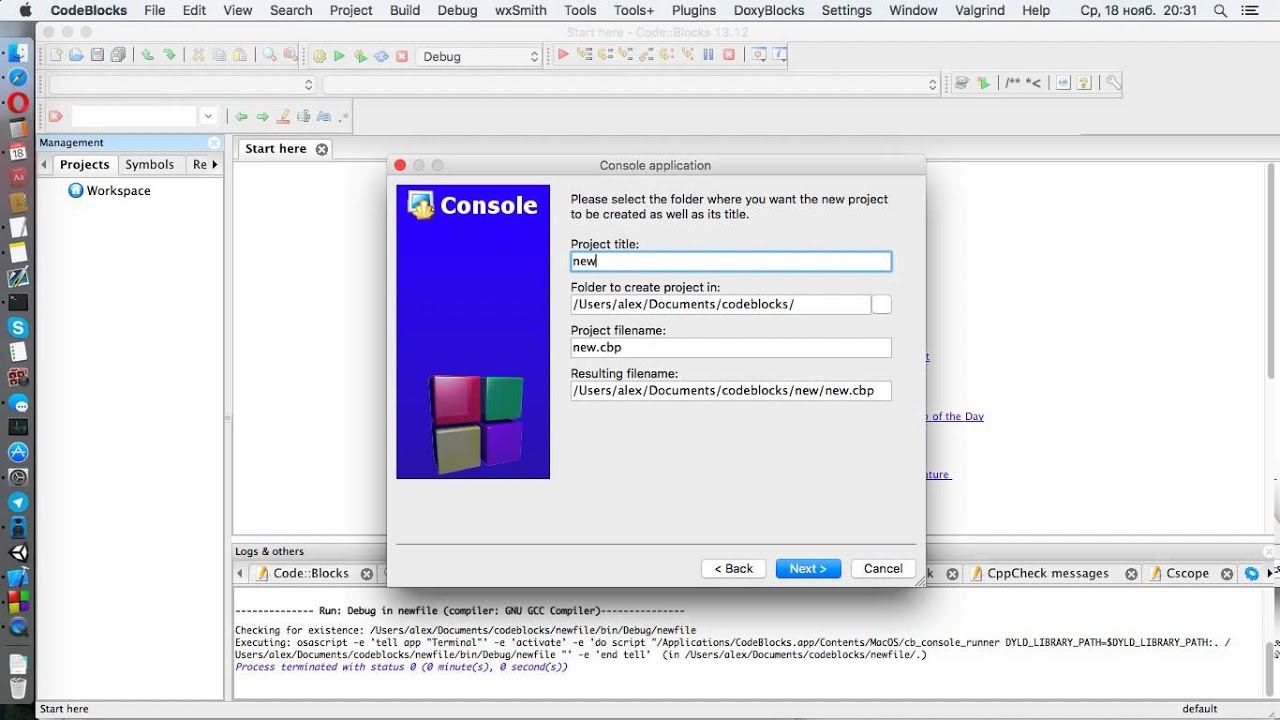This screenshot has width=1280, height=720.
Task: Open the wxSmith menu
Action: [521, 10]
